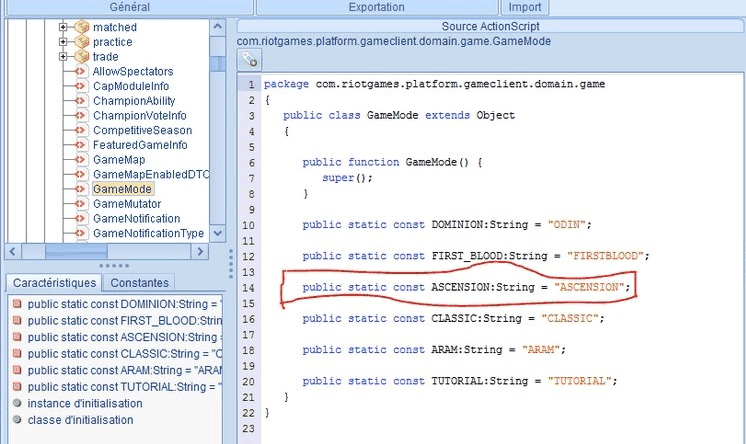Expand the matched package node
This screenshot has height=444, width=746.
coord(63,27)
